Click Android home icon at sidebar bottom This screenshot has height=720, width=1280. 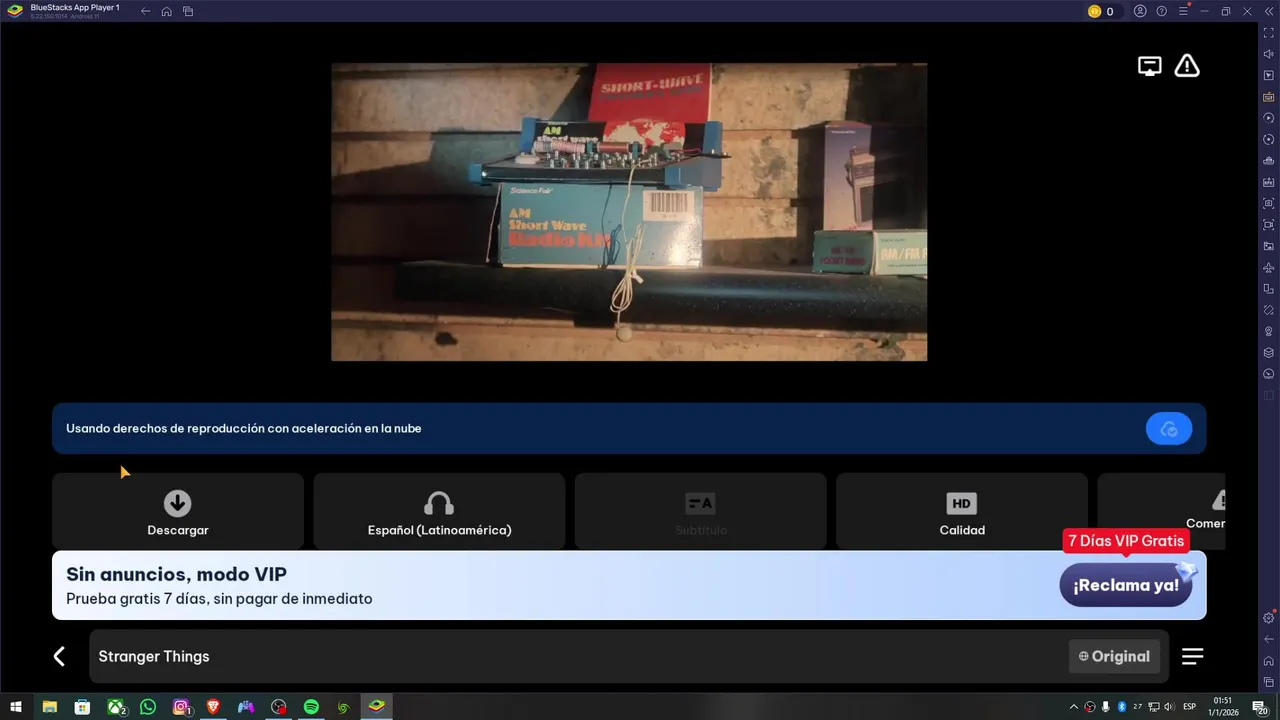[x=1269, y=661]
